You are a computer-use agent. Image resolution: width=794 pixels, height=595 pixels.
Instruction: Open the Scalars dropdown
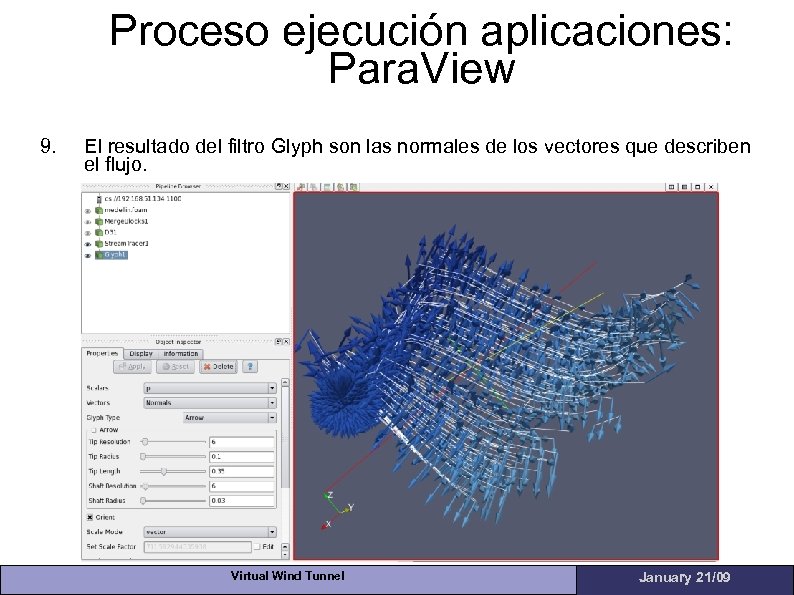210,388
